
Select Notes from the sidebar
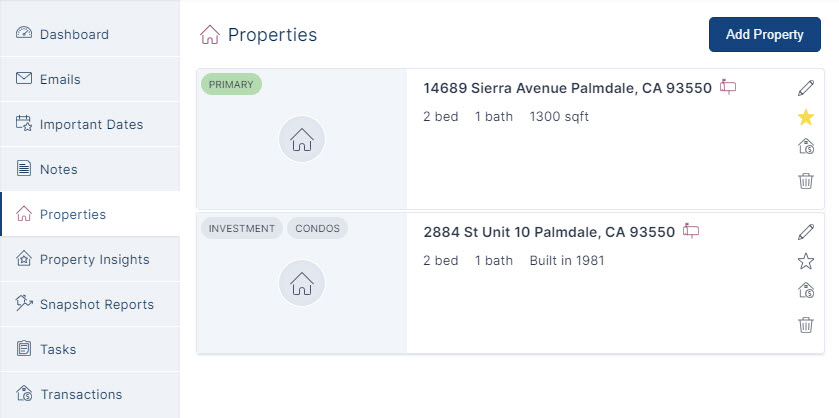coord(58,169)
